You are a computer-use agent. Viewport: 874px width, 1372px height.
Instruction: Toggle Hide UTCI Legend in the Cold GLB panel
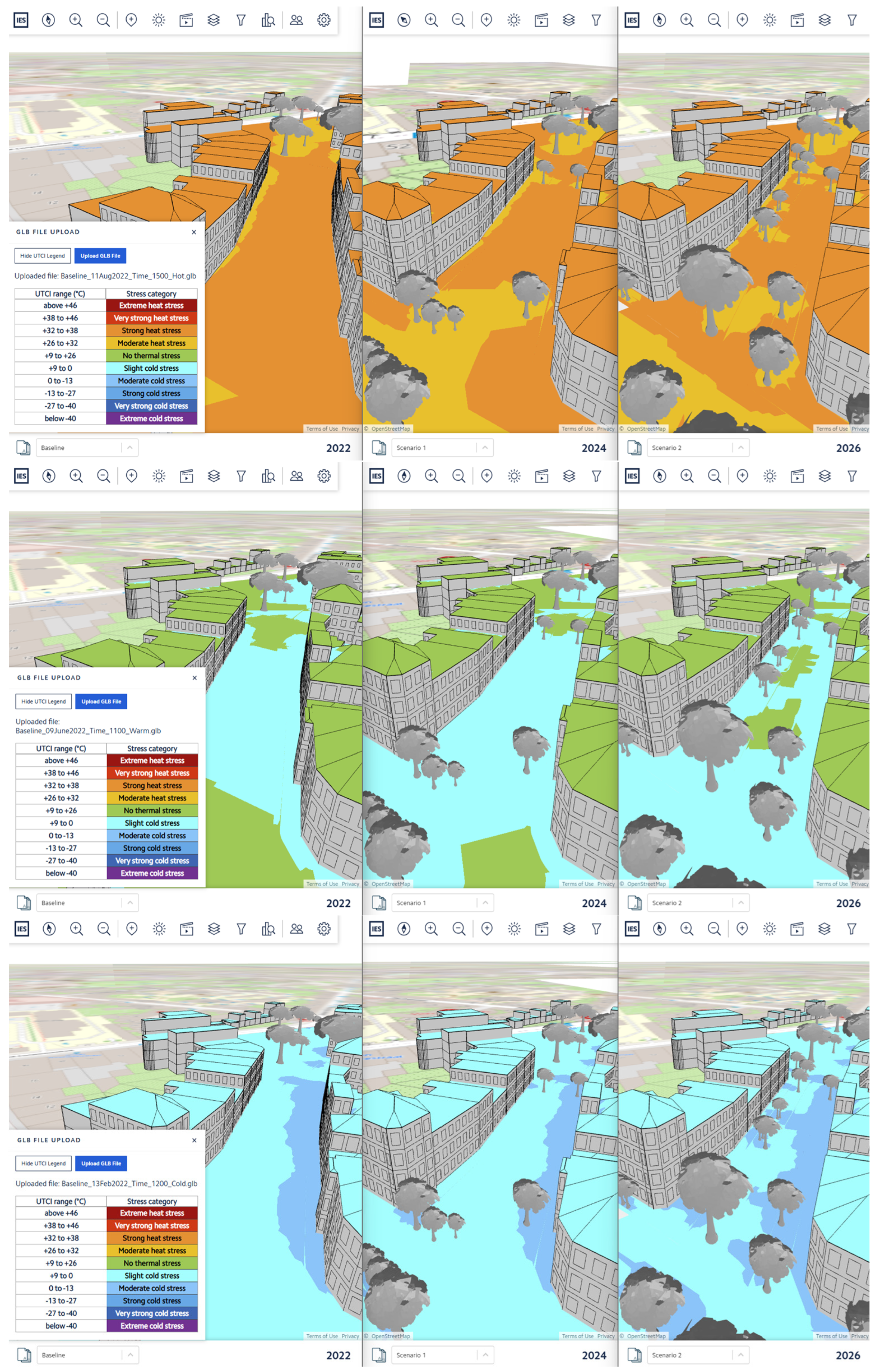tap(43, 1163)
